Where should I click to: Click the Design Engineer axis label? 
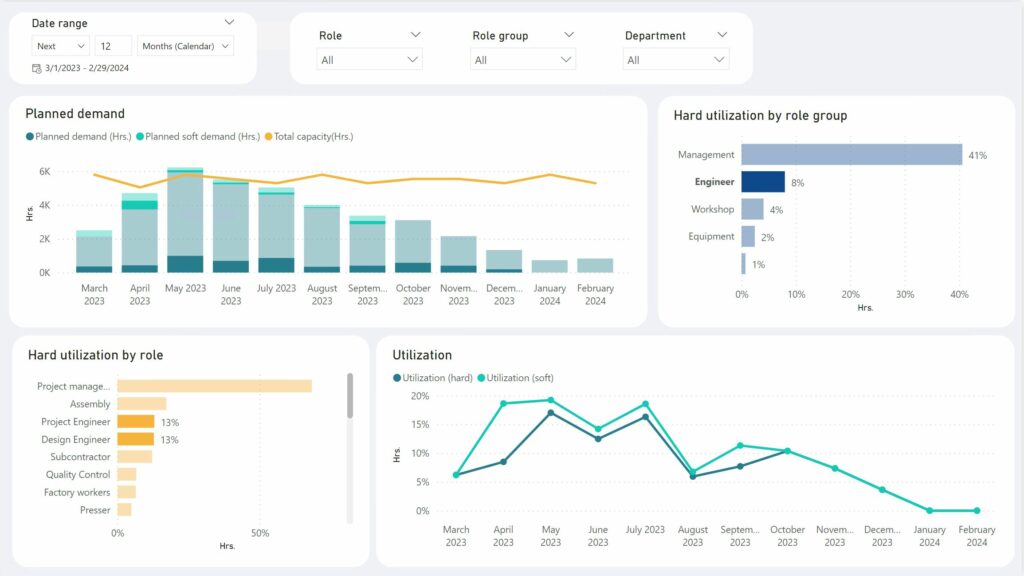(75, 439)
